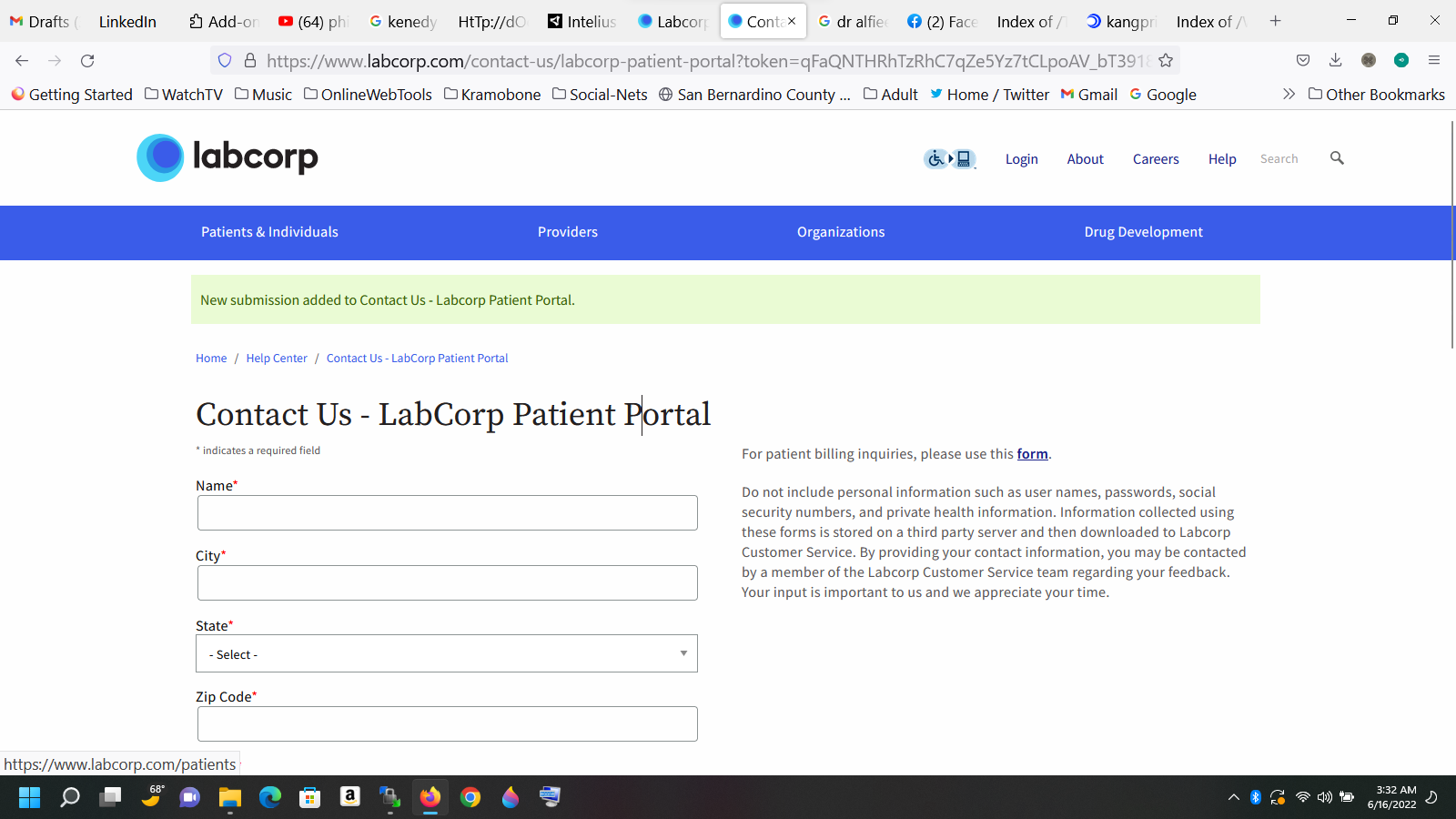Open Microsoft Store from the taskbar
Viewport: 1456px width, 819px height.
[x=310, y=797]
